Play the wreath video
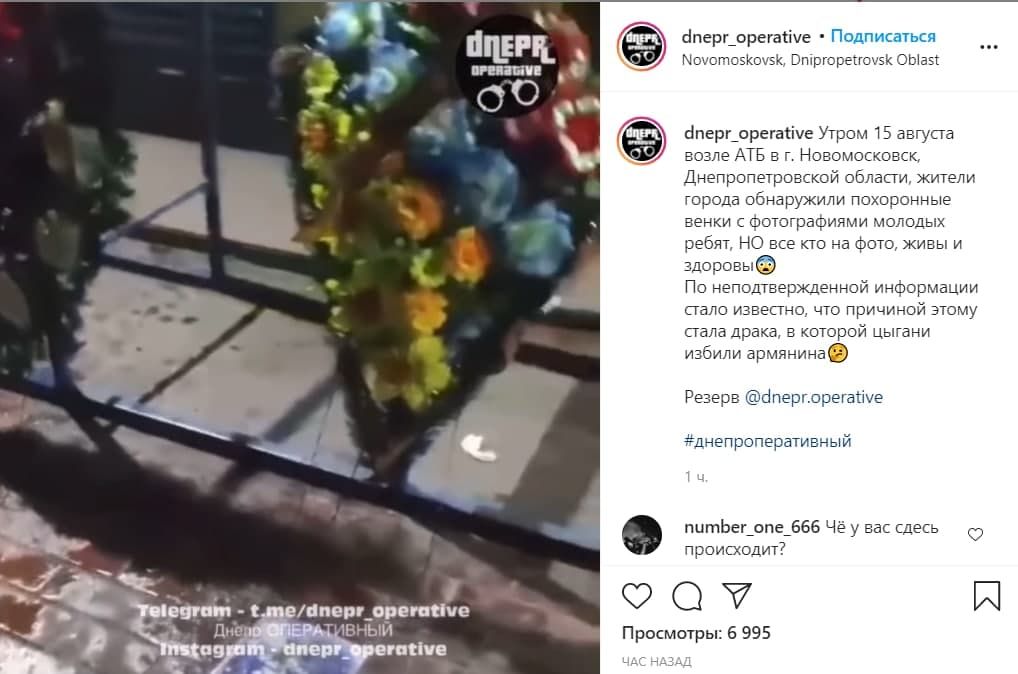Screen dimensions: 1018x674 pyautogui.click(x=299, y=337)
